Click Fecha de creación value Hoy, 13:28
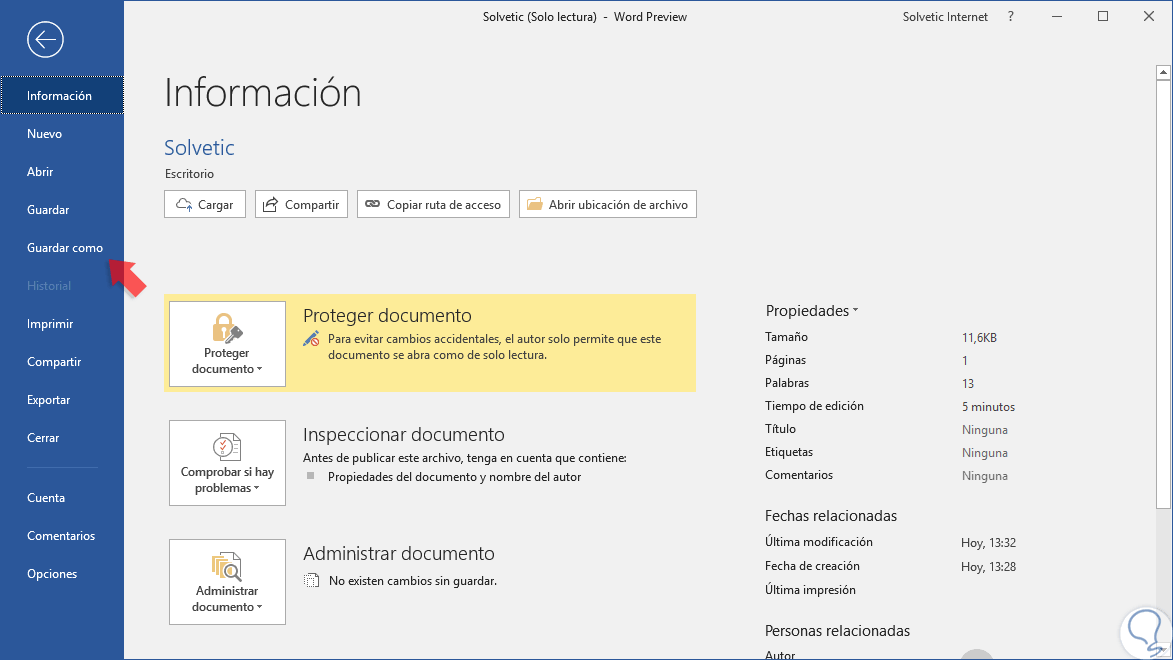The image size is (1173, 660). tap(988, 566)
